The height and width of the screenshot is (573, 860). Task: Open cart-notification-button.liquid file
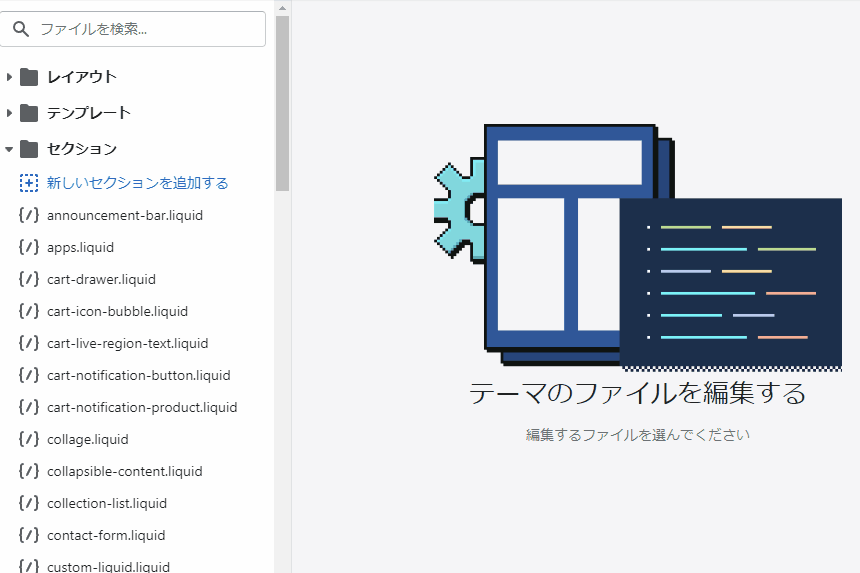tap(139, 375)
